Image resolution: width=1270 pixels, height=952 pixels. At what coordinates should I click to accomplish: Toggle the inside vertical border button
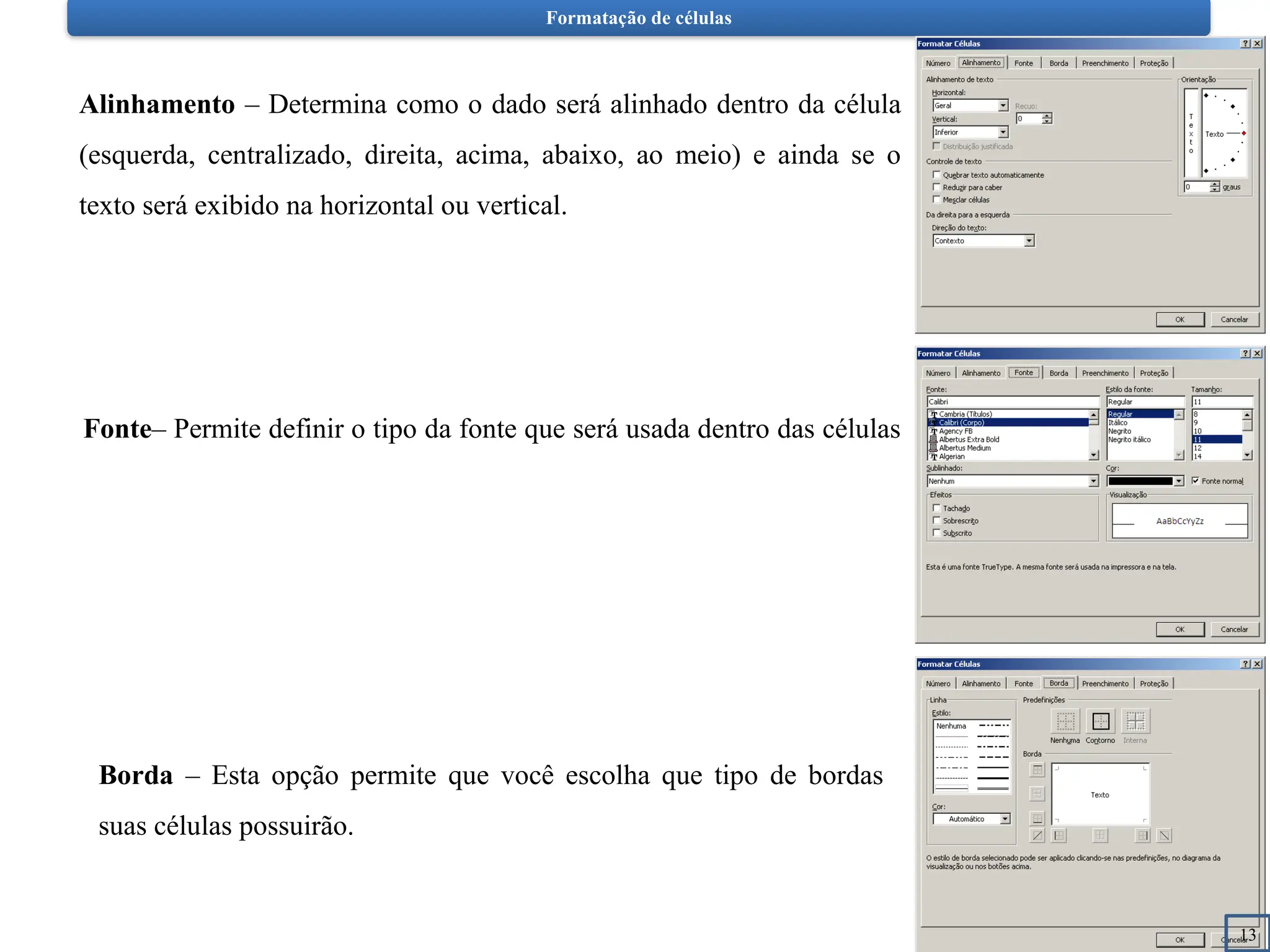click(1100, 835)
